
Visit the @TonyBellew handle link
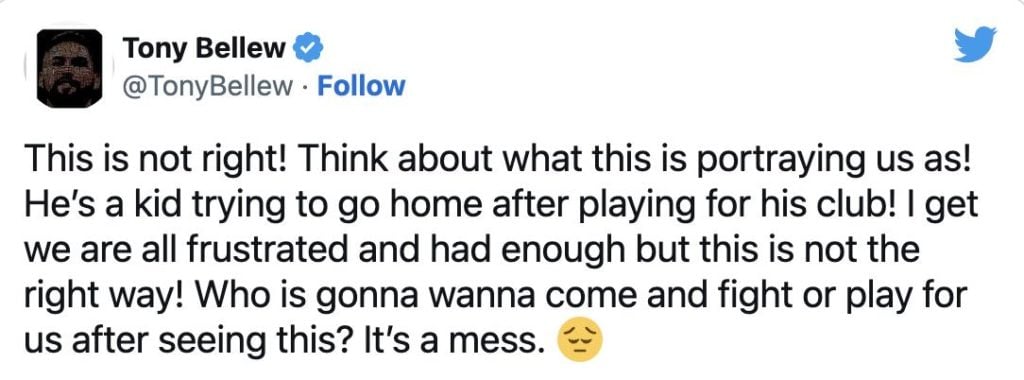pyautogui.click(x=208, y=87)
